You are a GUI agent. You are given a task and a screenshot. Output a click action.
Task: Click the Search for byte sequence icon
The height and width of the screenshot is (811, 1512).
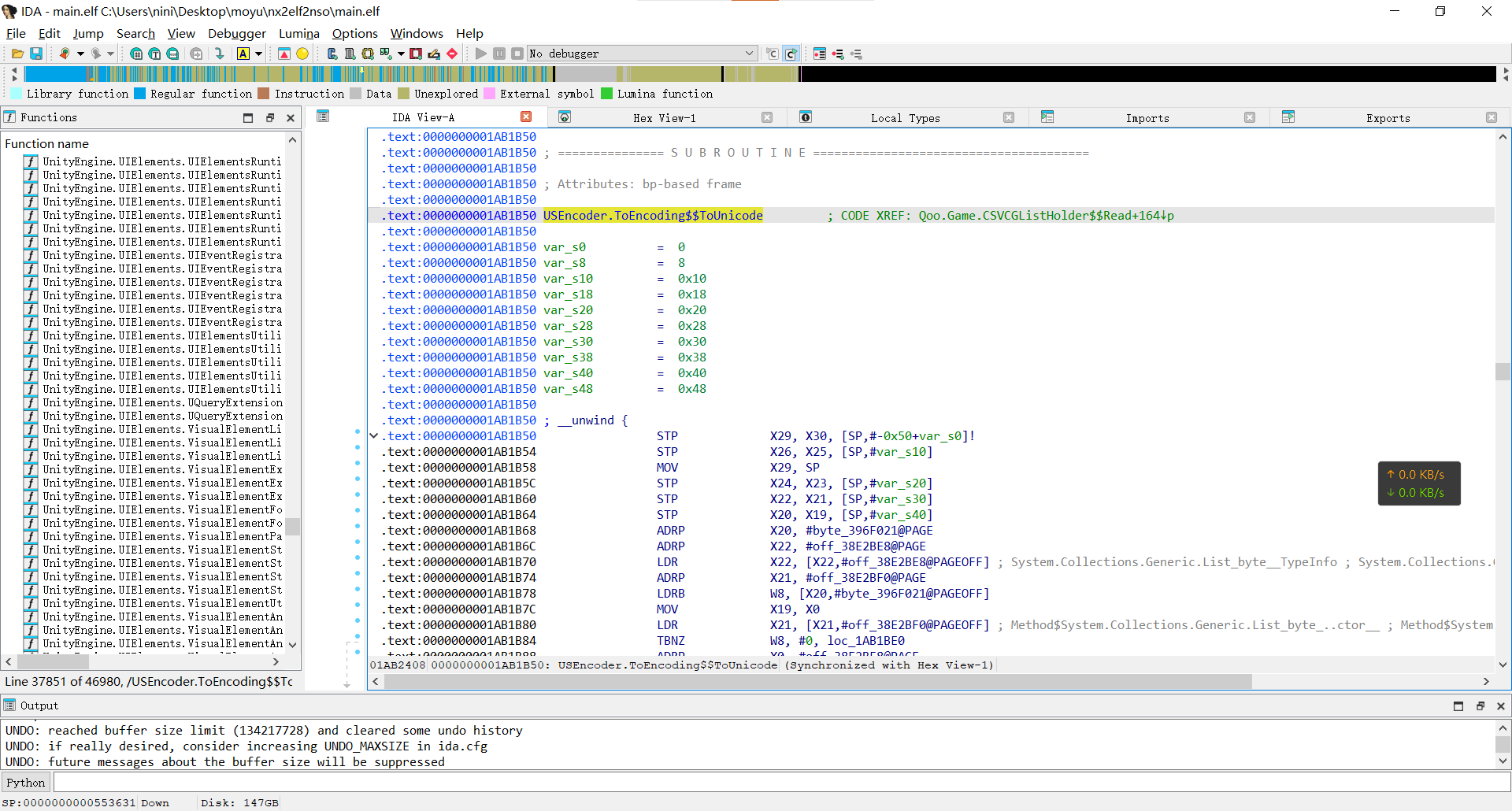click(x=172, y=54)
